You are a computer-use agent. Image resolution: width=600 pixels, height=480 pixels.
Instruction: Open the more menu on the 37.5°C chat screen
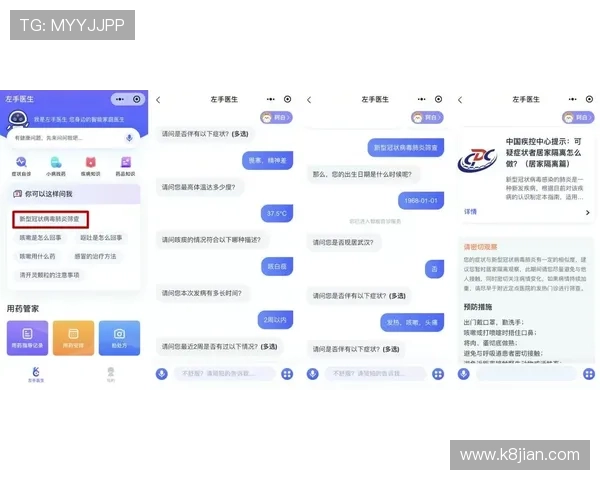point(271,99)
